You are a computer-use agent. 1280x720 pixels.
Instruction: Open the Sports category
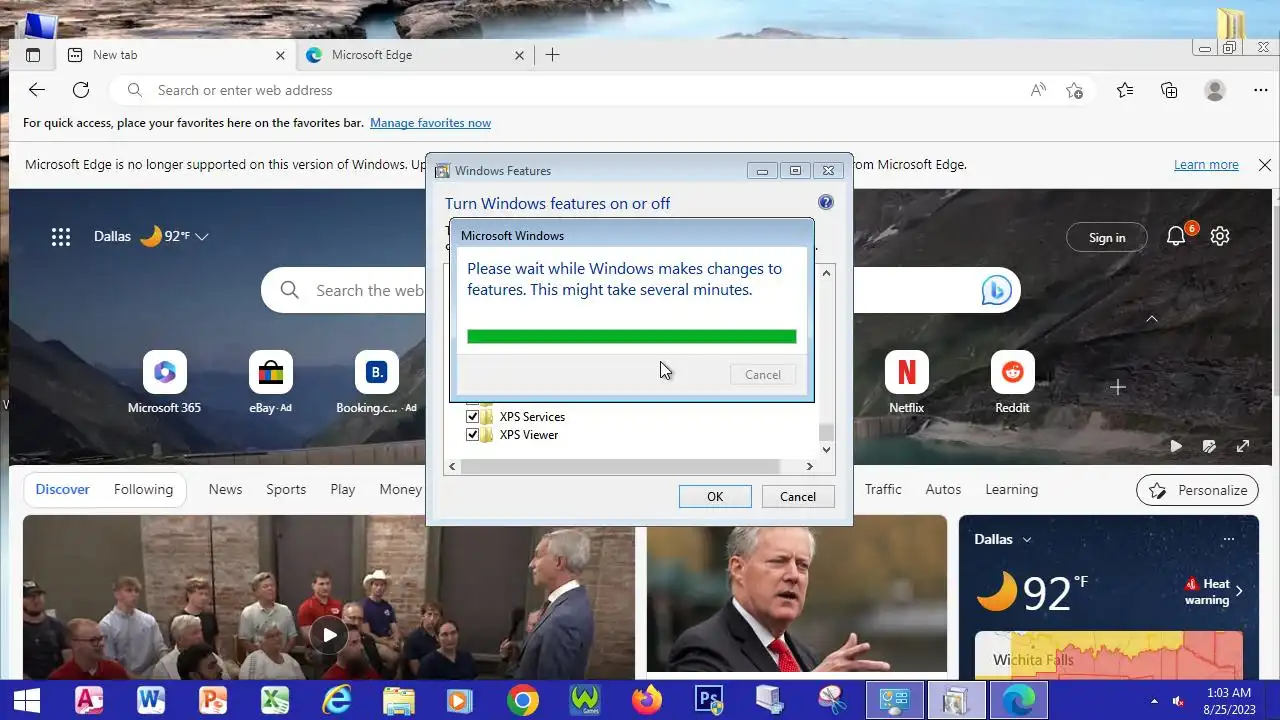click(286, 489)
